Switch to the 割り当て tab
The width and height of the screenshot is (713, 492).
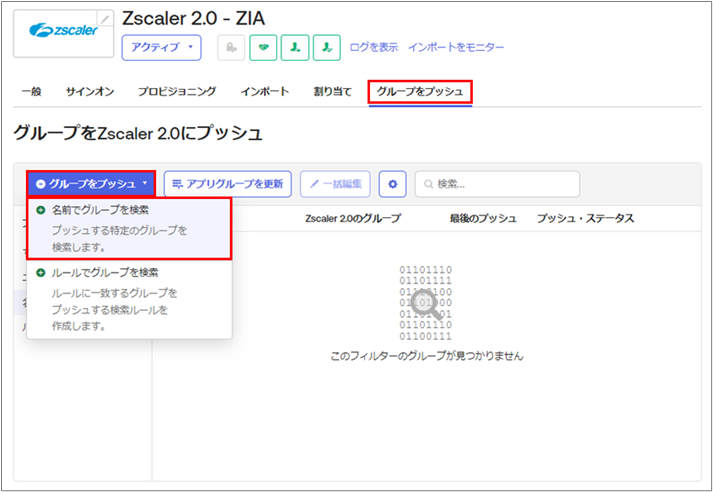point(332,91)
